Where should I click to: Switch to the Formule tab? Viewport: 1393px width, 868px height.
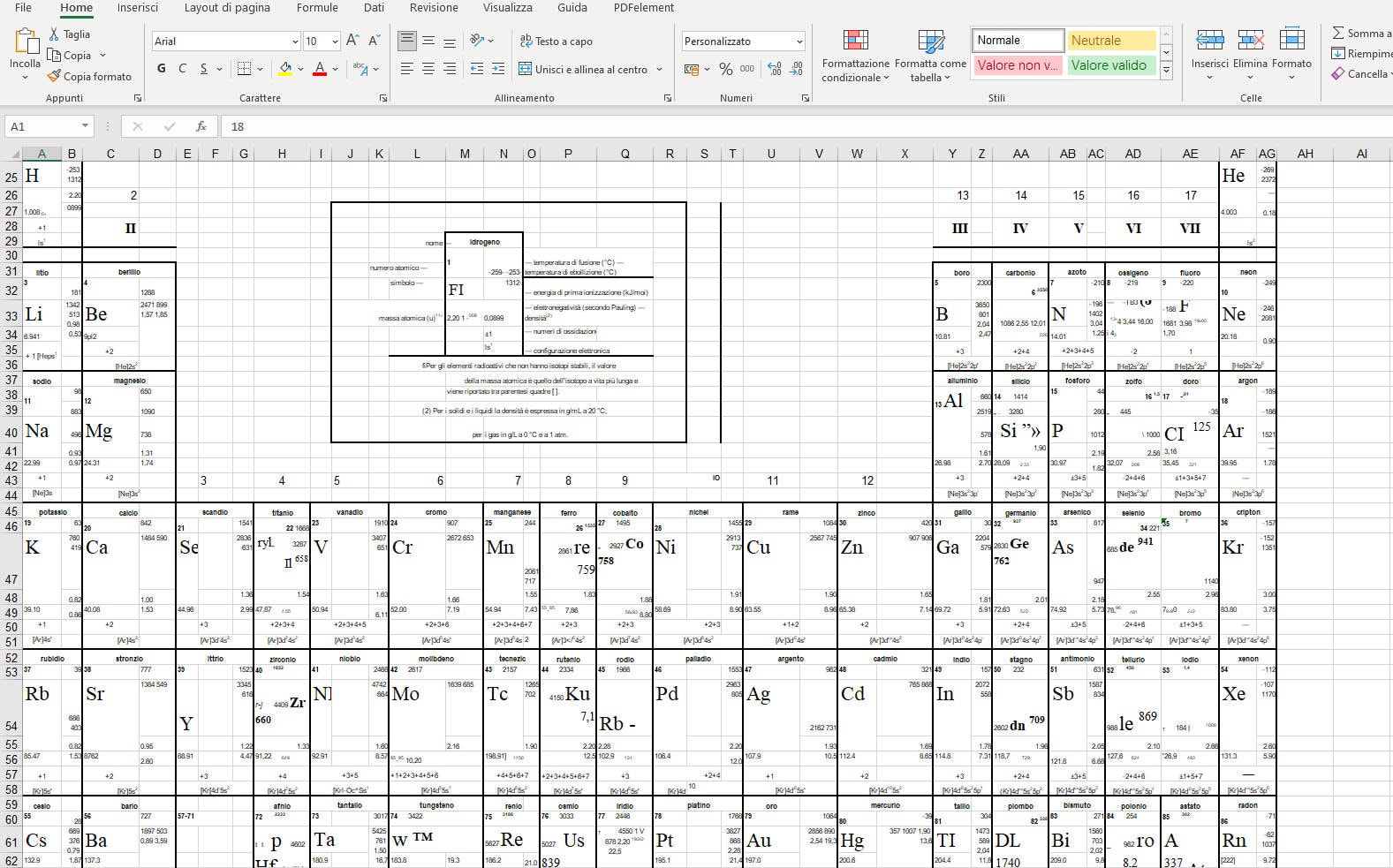pyautogui.click(x=317, y=8)
